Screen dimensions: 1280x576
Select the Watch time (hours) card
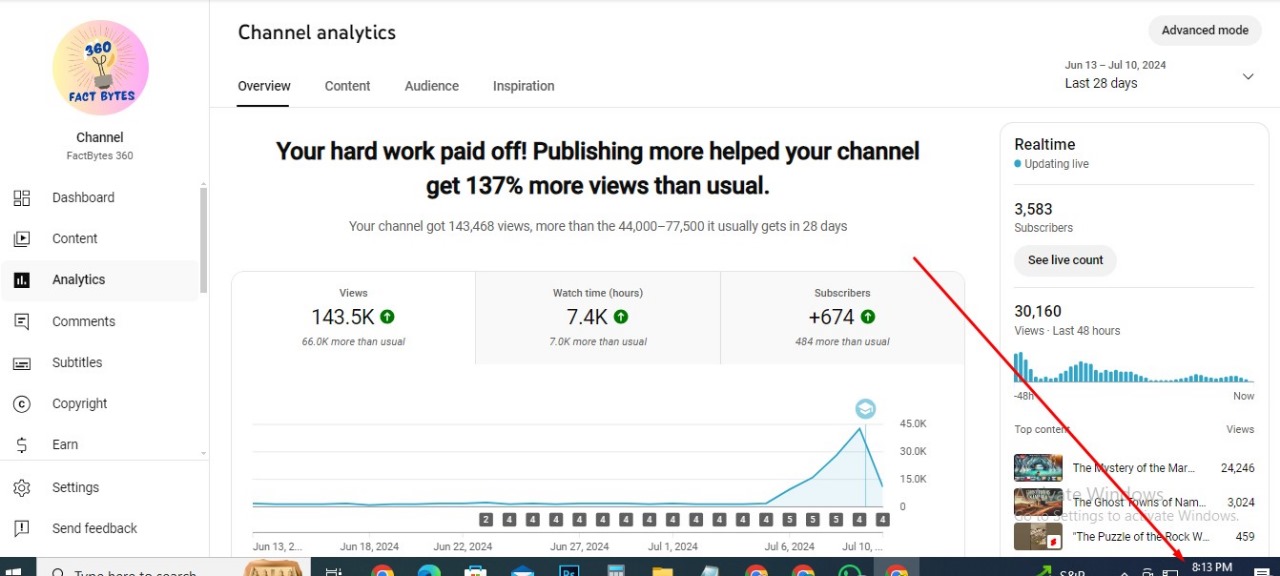pos(597,318)
